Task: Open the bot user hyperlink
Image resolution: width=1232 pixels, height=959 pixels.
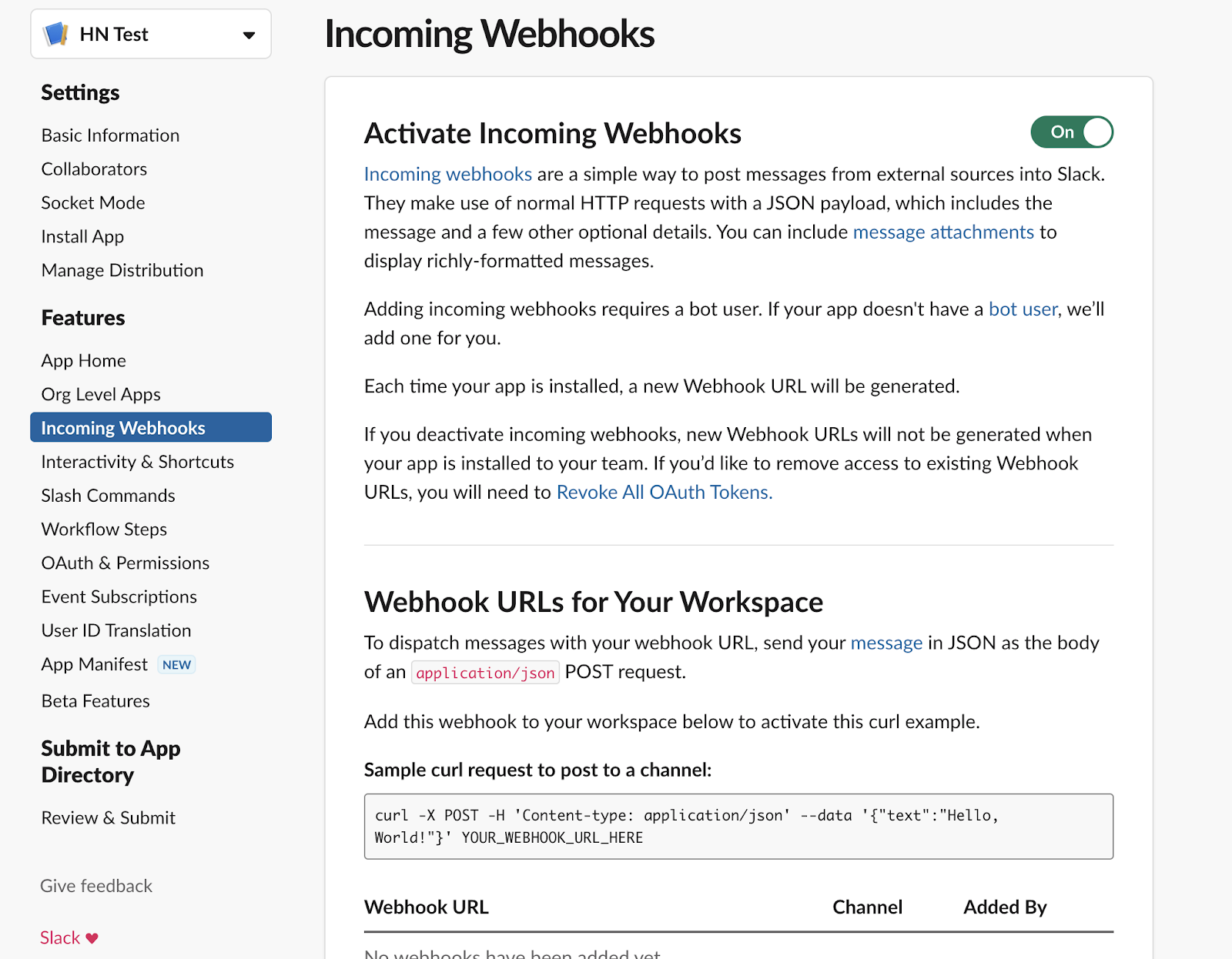Action: click(1022, 309)
